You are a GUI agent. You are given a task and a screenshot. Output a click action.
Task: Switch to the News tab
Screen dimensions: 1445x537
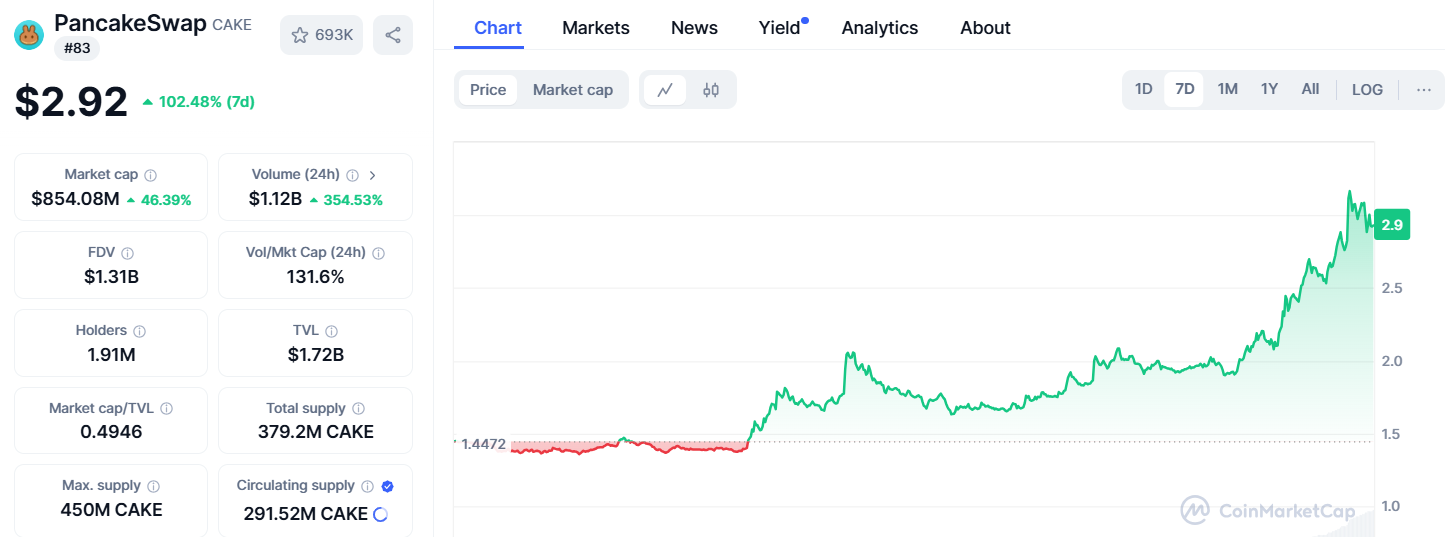[x=694, y=28]
